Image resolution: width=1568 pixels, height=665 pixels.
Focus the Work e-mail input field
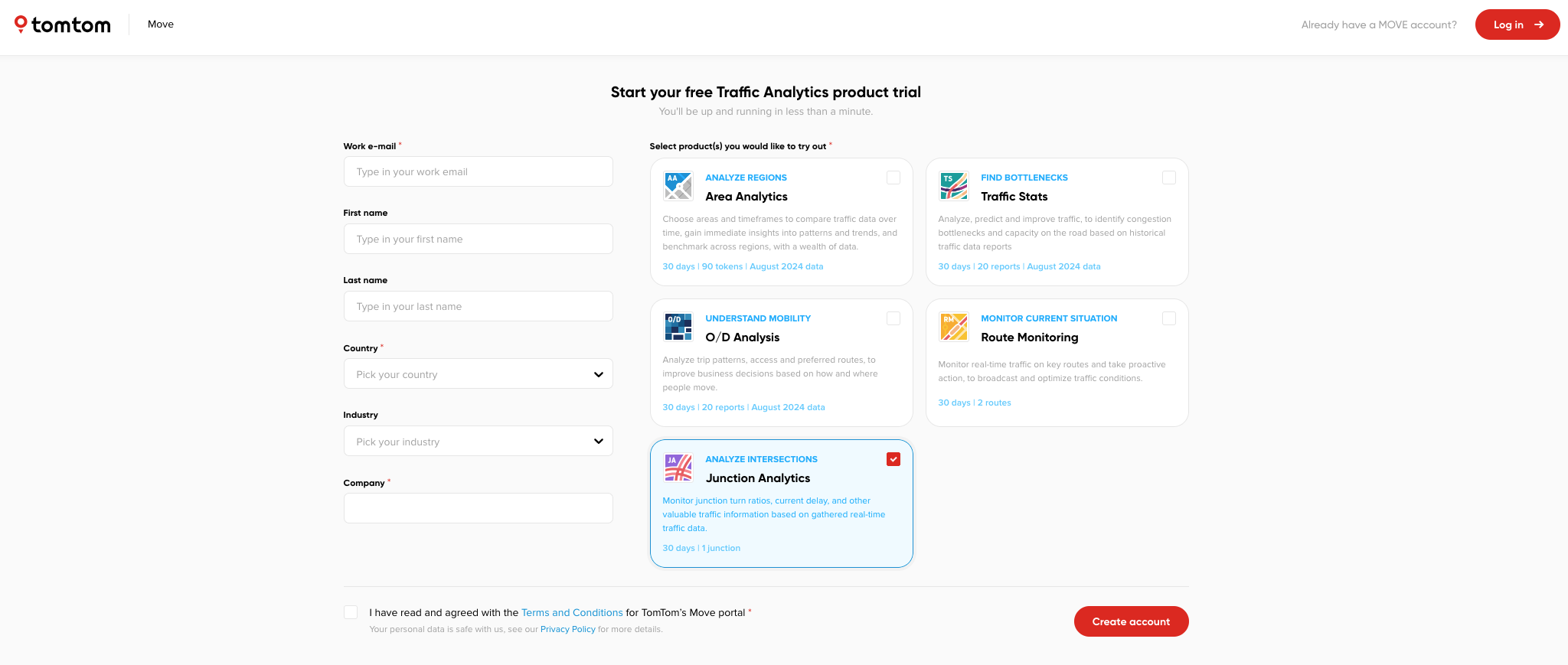pyautogui.click(x=478, y=171)
